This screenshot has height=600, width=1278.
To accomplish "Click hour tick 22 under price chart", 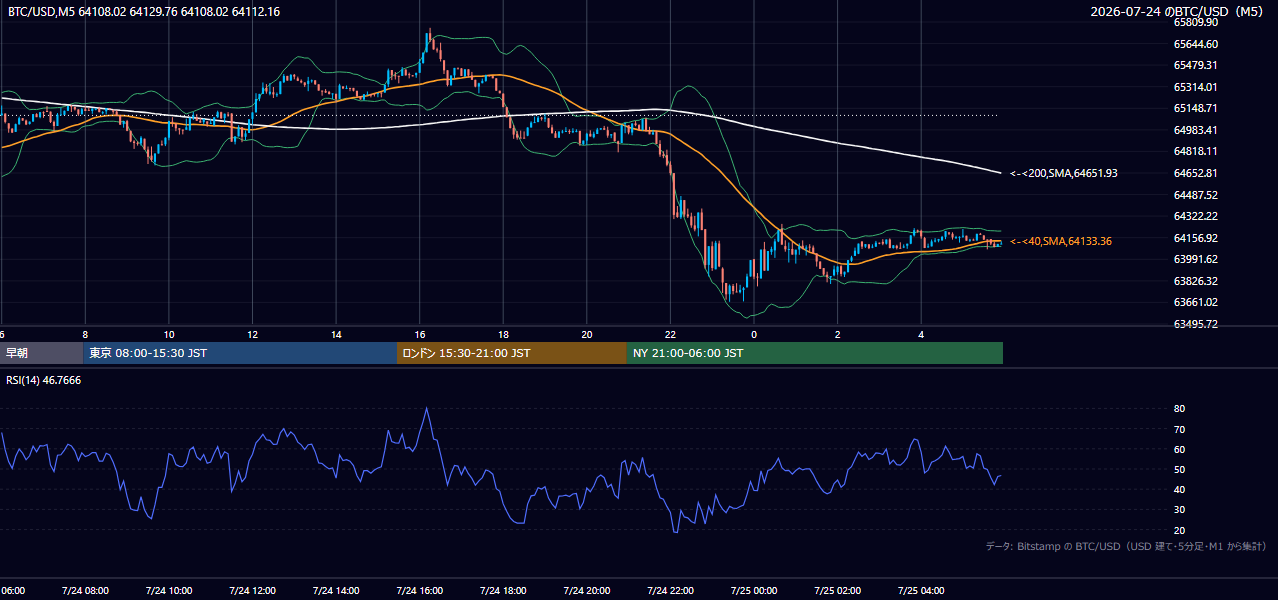I will pyautogui.click(x=670, y=334).
